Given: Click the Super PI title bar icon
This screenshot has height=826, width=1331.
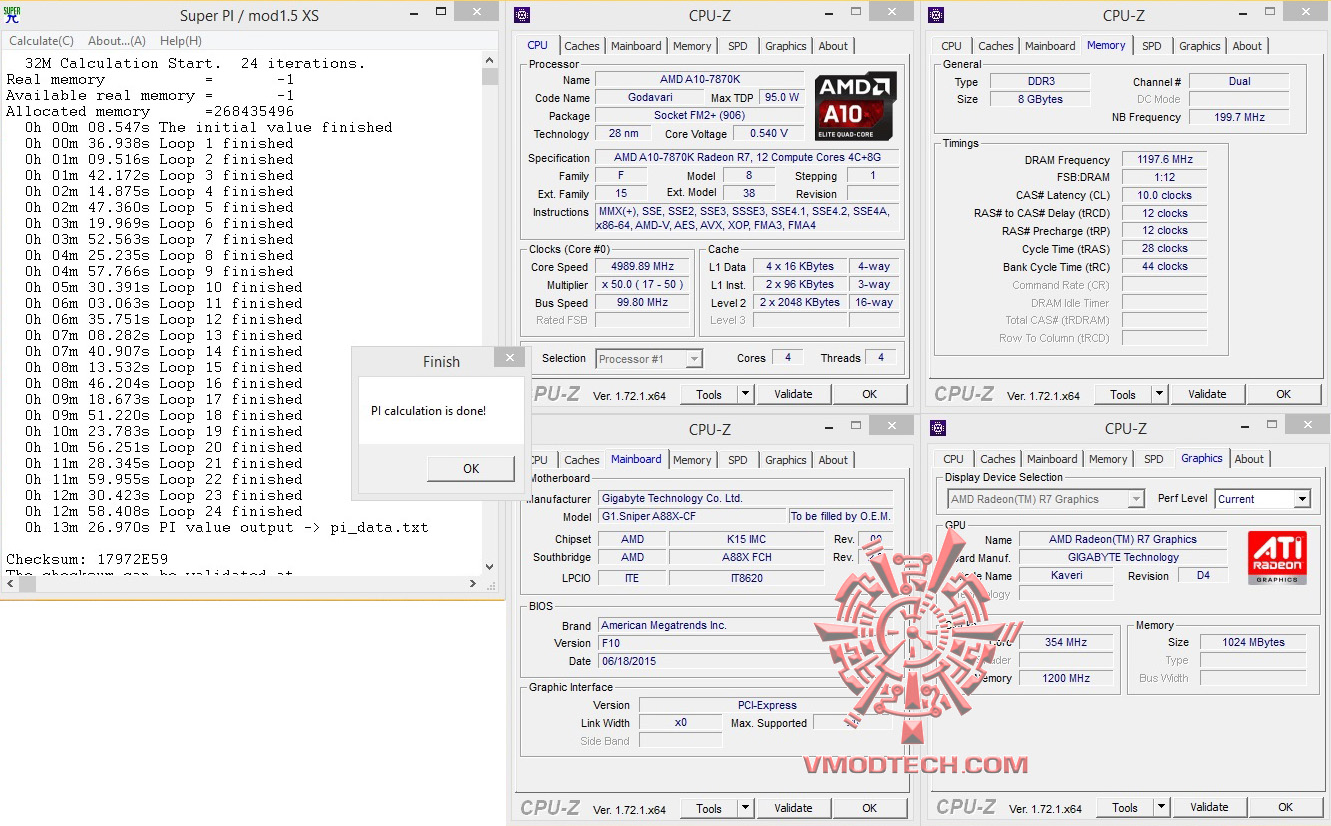Looking at the screenshot, I should tap(12, 14).
